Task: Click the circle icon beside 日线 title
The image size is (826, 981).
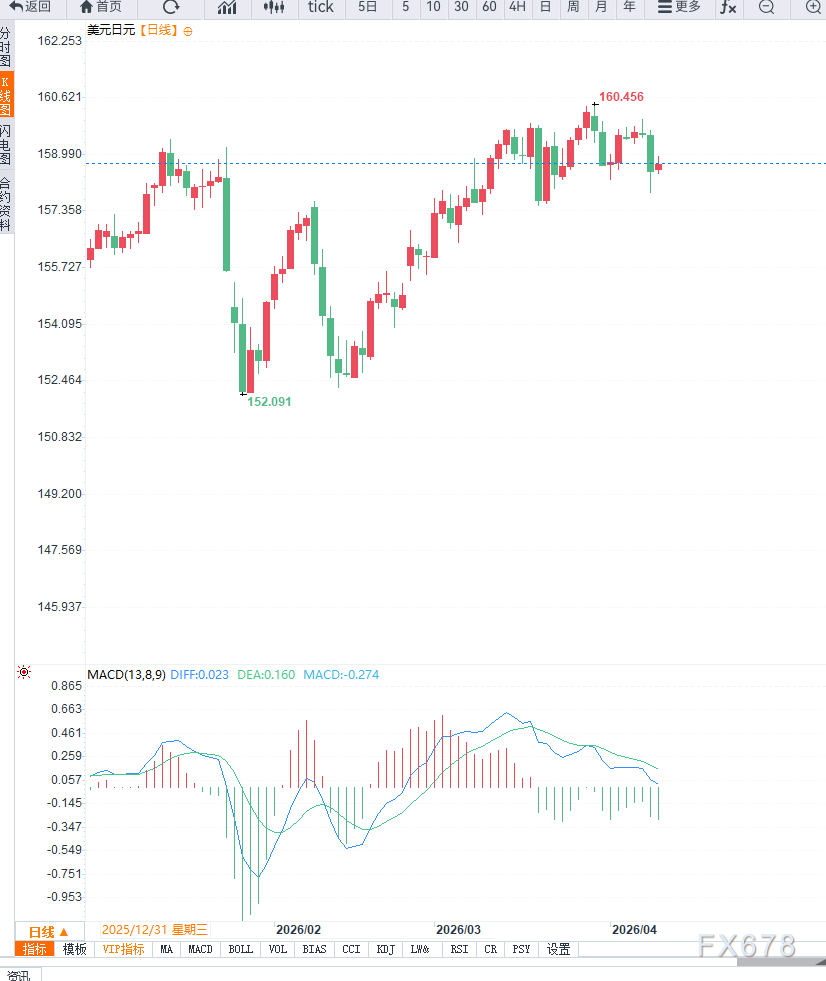Action: [x=189, y=31]
